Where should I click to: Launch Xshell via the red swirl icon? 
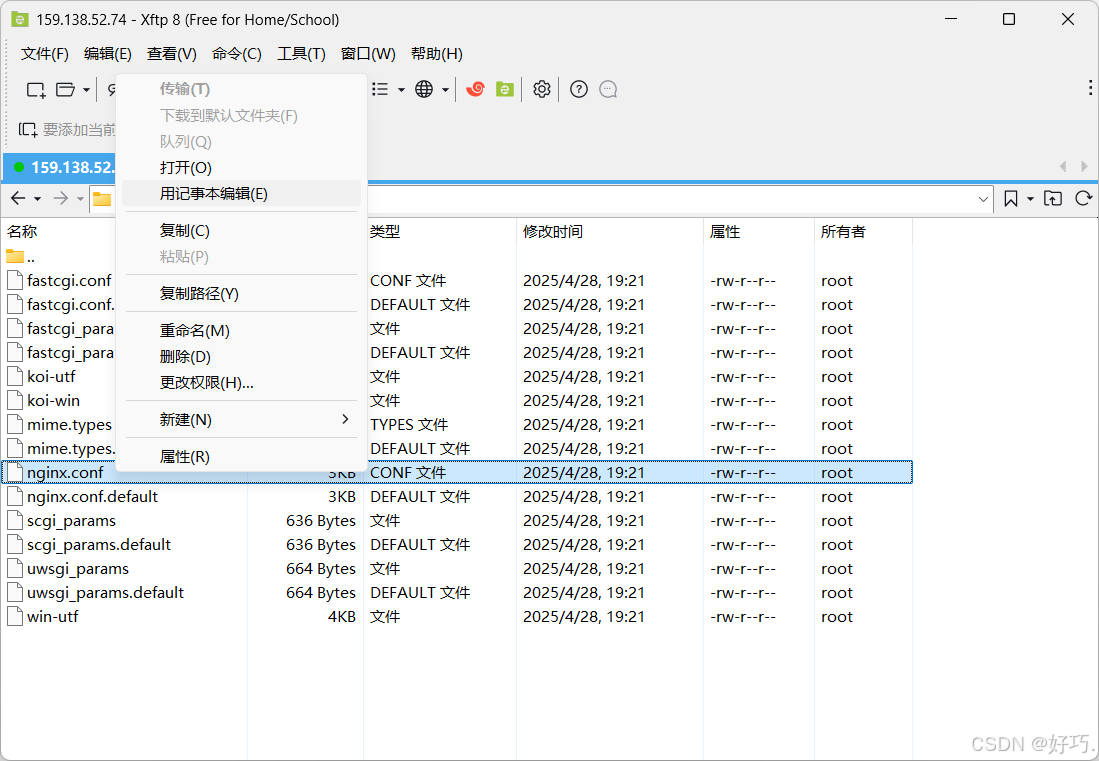pos(475,89)
